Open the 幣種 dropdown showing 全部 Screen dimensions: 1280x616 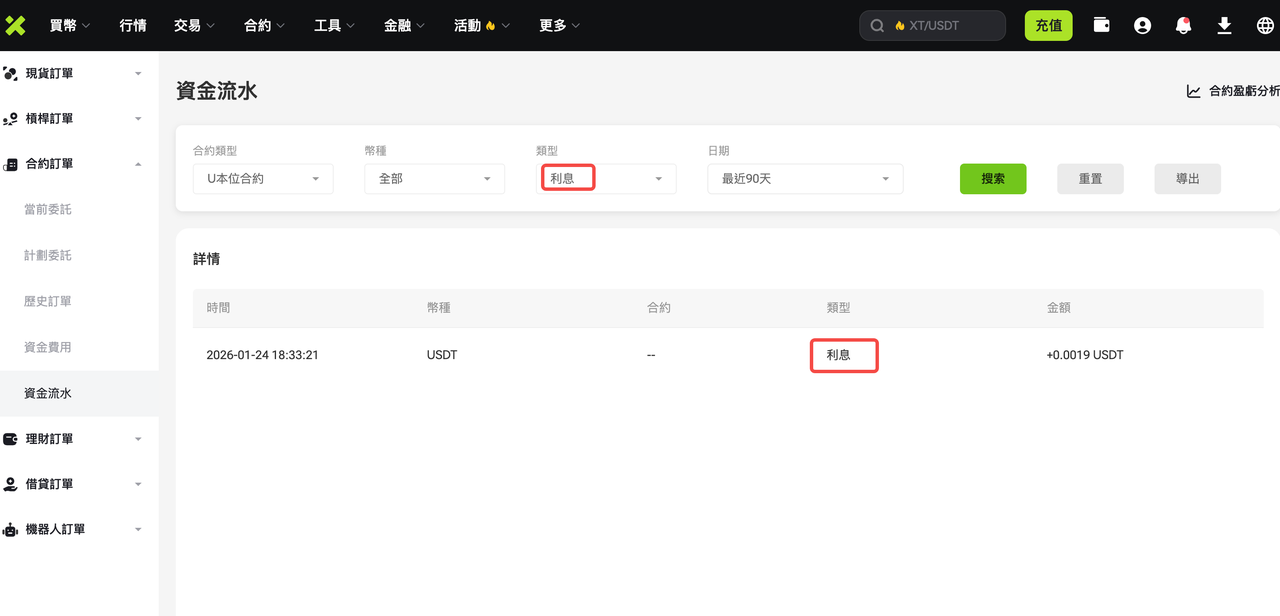click(434, 179)
